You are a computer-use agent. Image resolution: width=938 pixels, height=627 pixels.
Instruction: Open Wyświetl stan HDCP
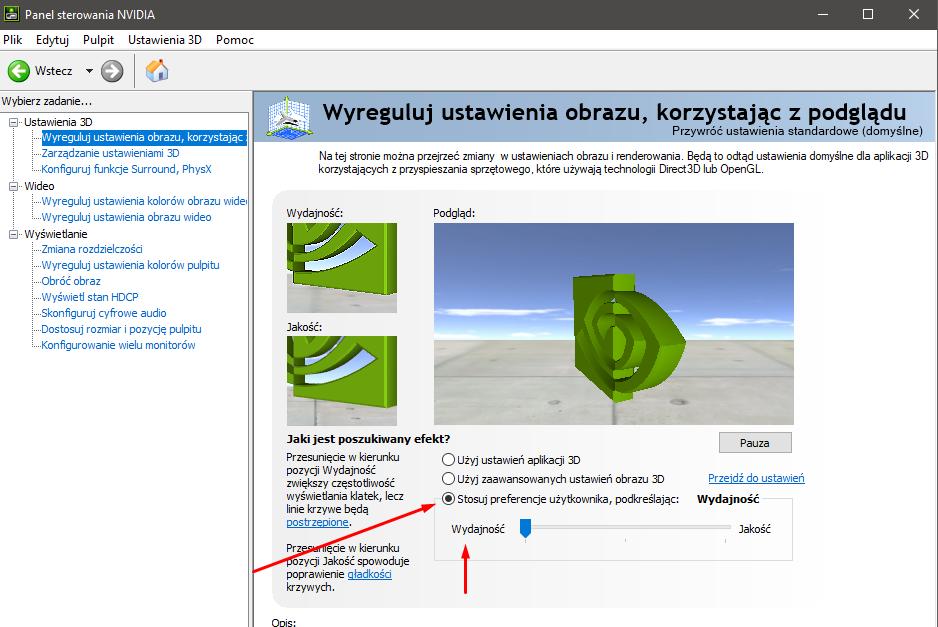tap(90, 297)
